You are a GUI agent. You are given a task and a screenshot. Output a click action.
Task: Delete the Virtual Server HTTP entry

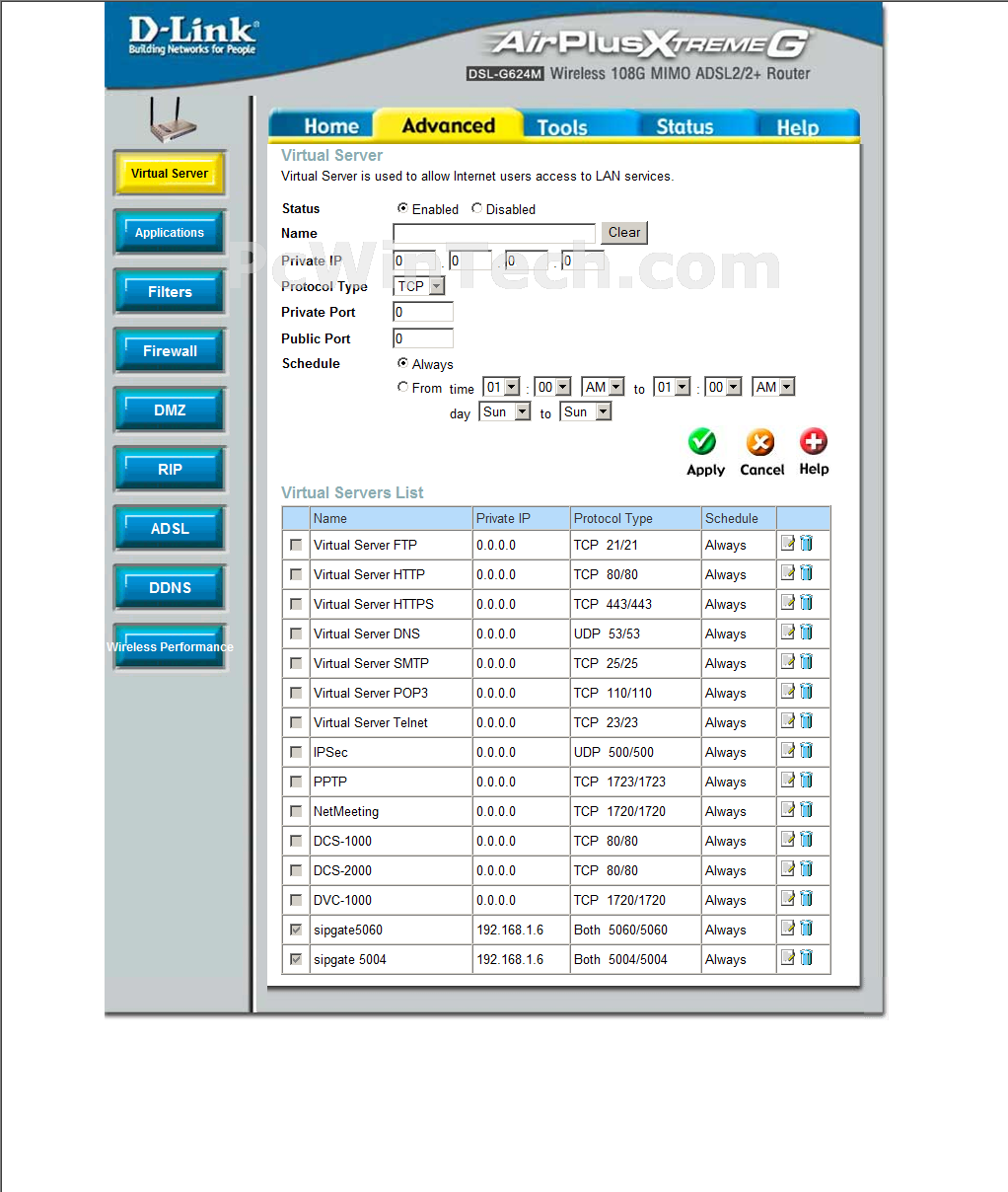807,573
